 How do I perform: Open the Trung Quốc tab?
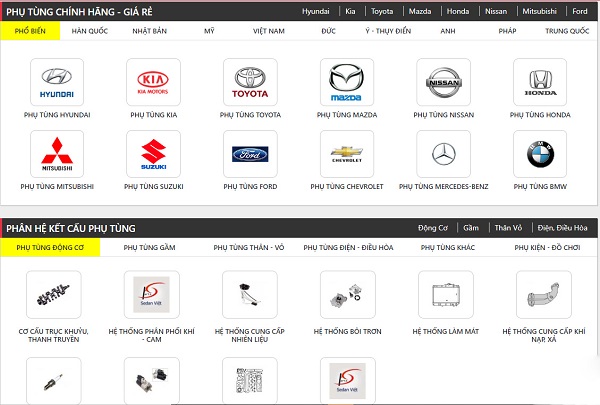(567, 31)
